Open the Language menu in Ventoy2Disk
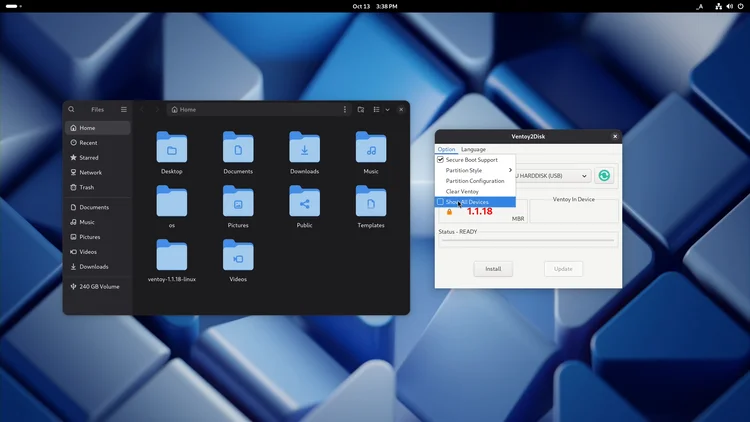 coord(473,149)
